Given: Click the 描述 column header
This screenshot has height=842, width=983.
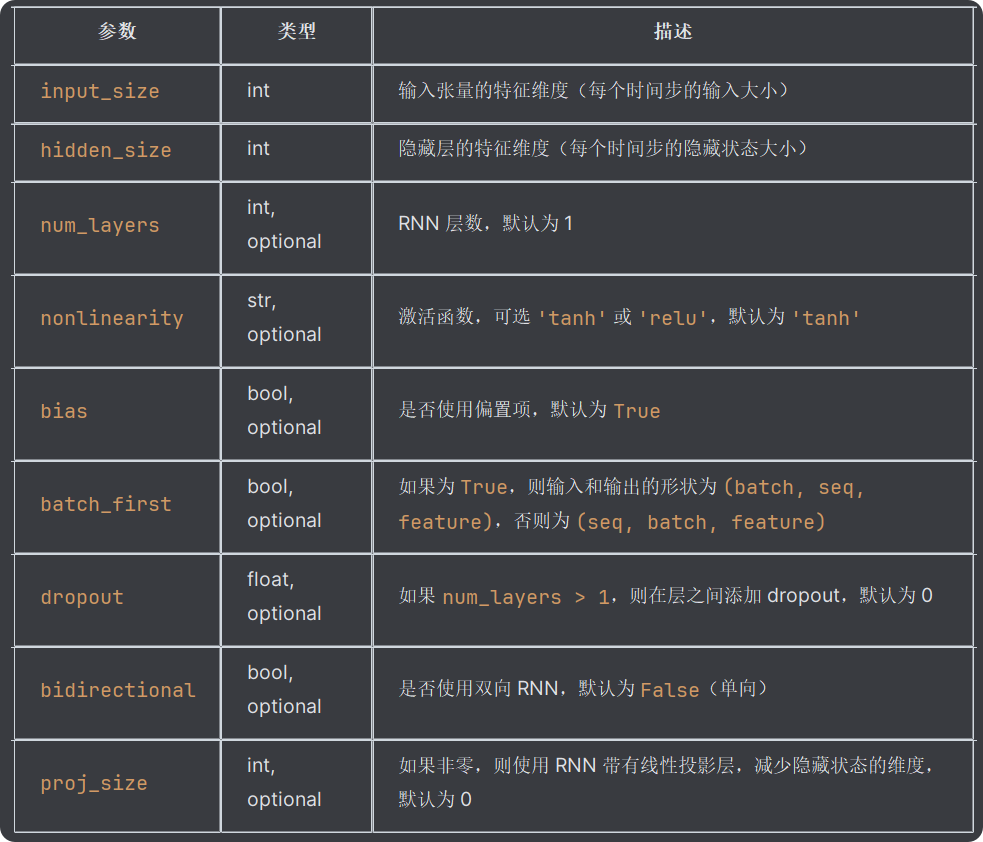Looking at the screenshot, I should [673, 31].
